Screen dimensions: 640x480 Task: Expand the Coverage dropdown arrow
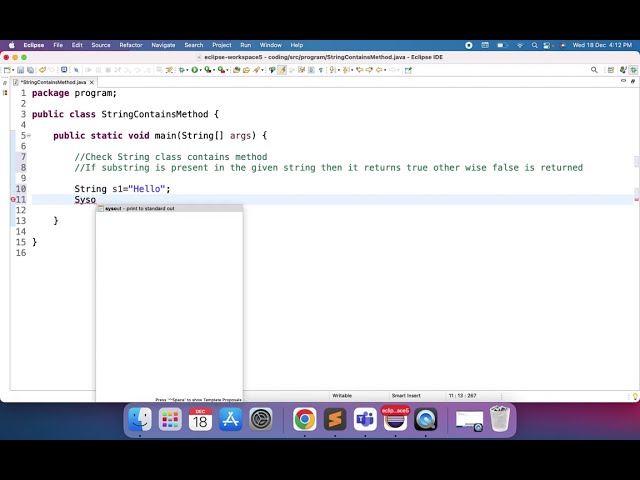pos(214,70)
